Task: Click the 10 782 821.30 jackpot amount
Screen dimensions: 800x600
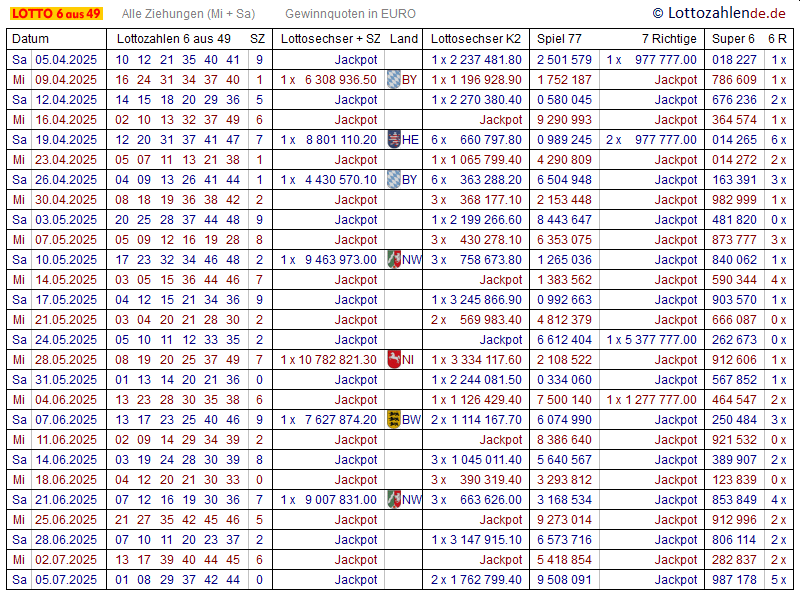Action: 335,360
